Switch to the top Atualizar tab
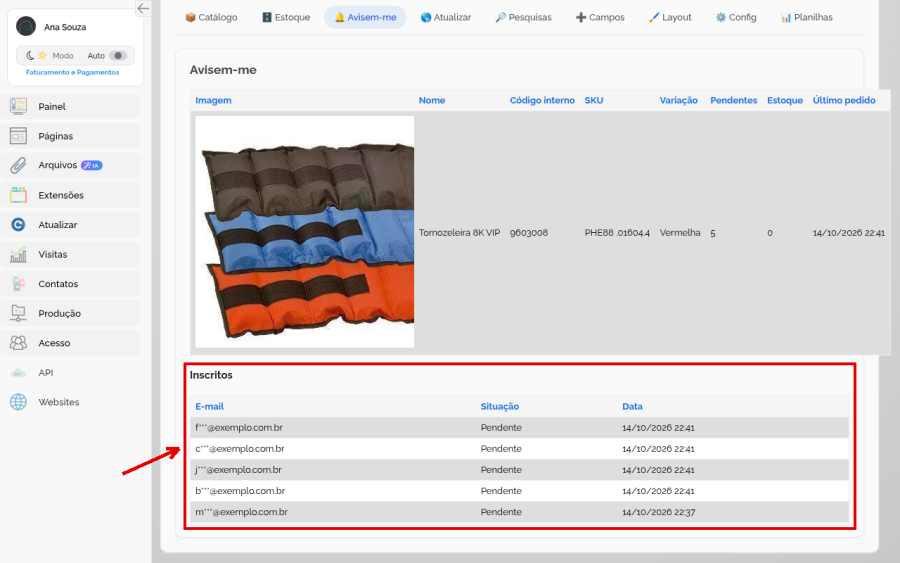Screen dimensions: 900x563 [x=446, y=17]
